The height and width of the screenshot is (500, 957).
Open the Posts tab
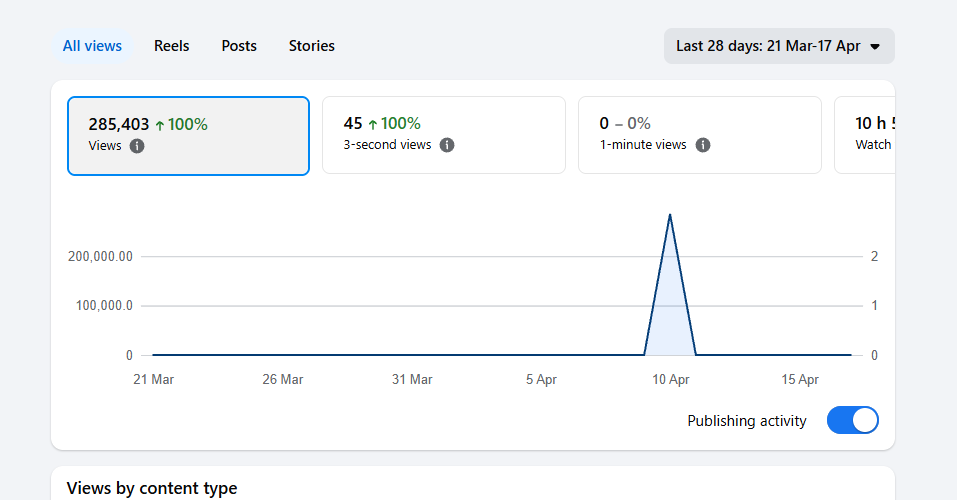239,46
